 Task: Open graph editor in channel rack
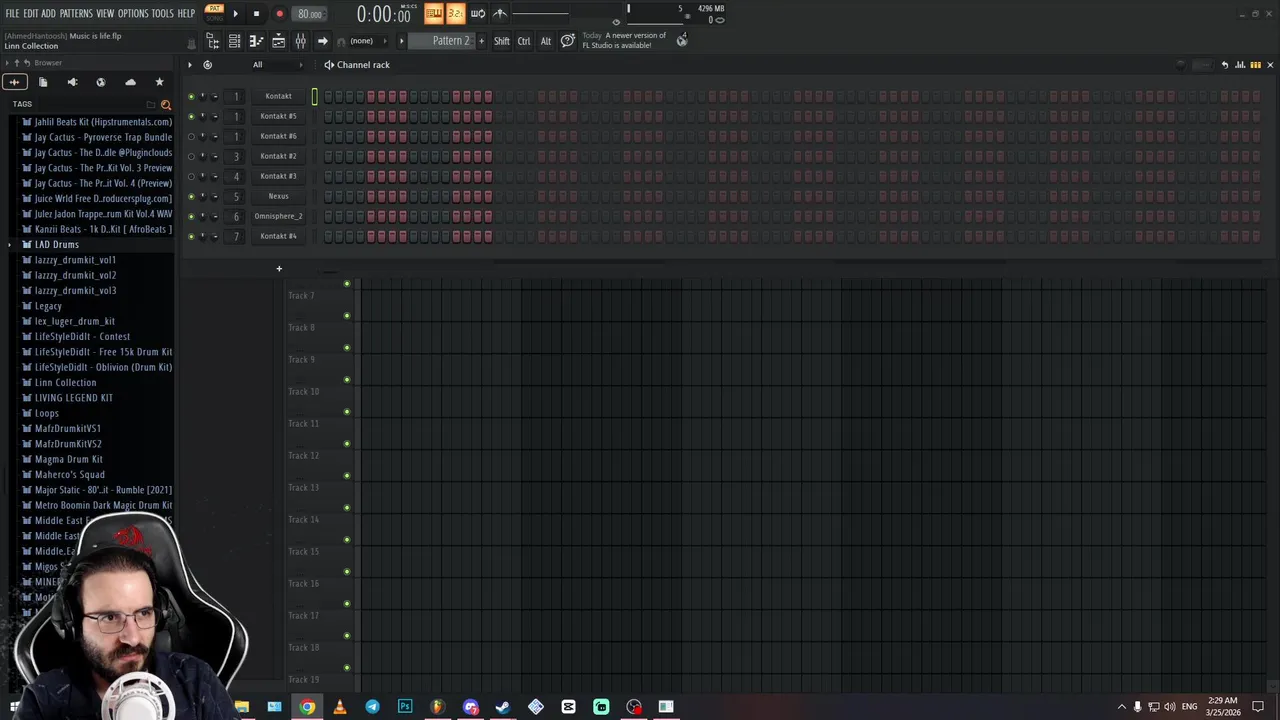pyautogui.click(x=1240, y=65)
